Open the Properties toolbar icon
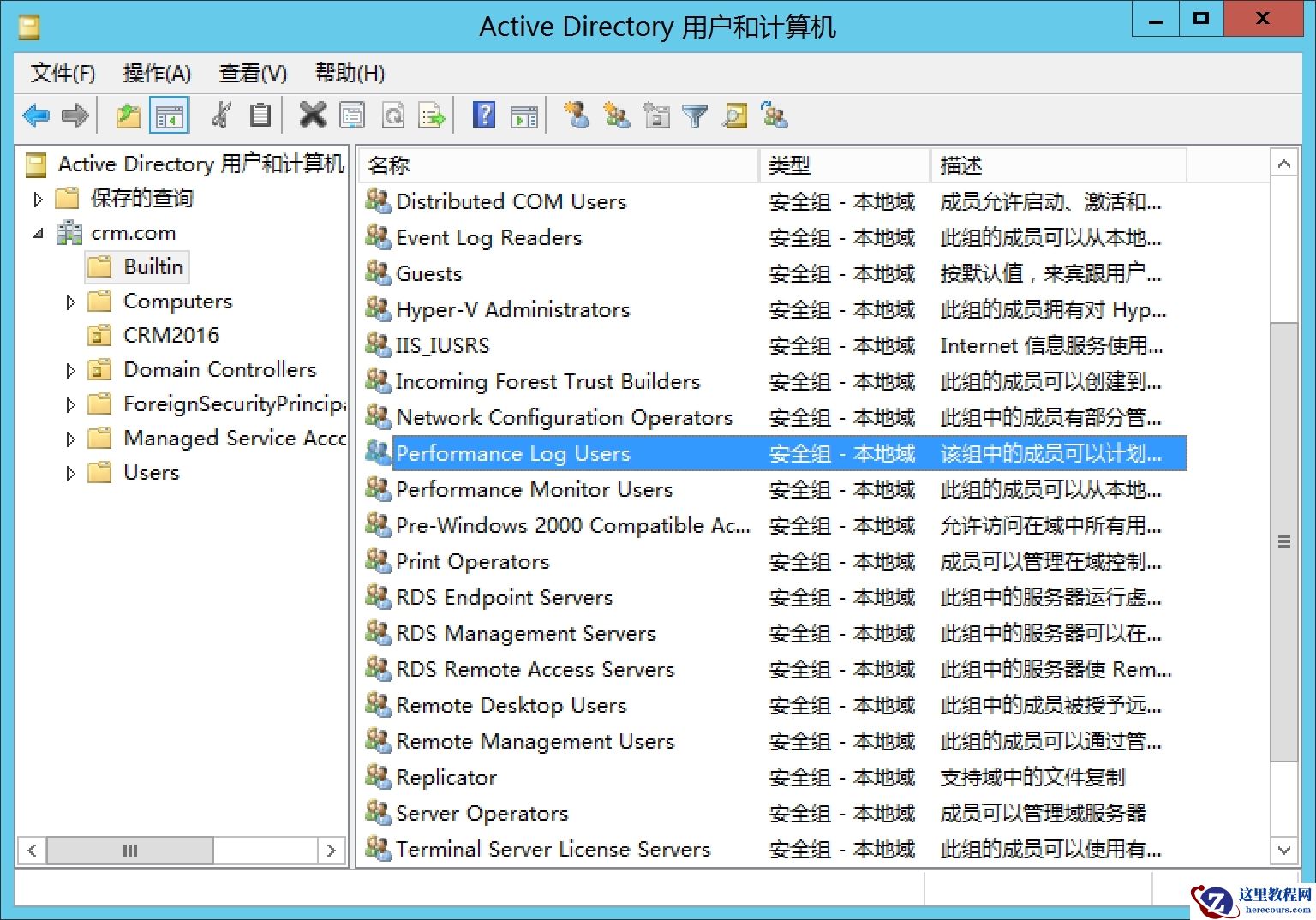This screenshot has height=920, width=1316. (x=352, y=116)
